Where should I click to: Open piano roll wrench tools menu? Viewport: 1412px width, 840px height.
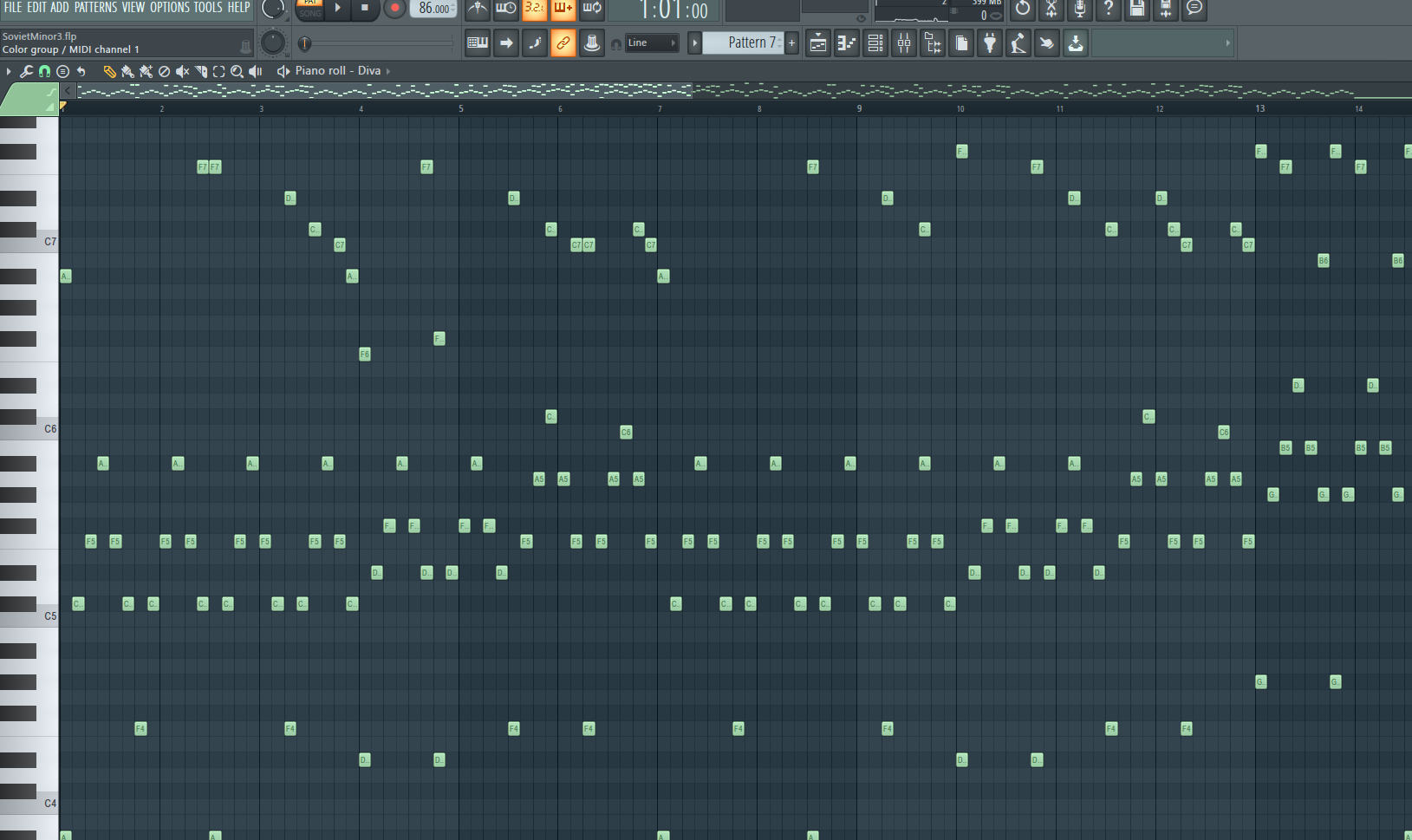coord(26,71)
